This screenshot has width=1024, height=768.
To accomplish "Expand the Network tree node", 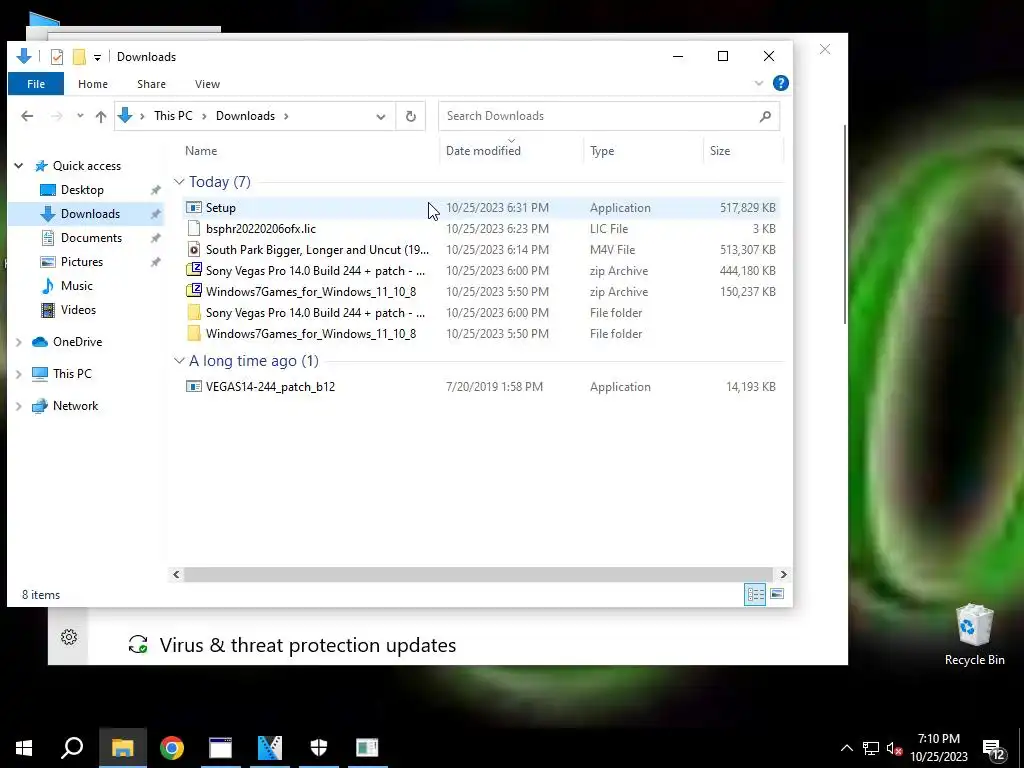I will click(x=18, y=406).
